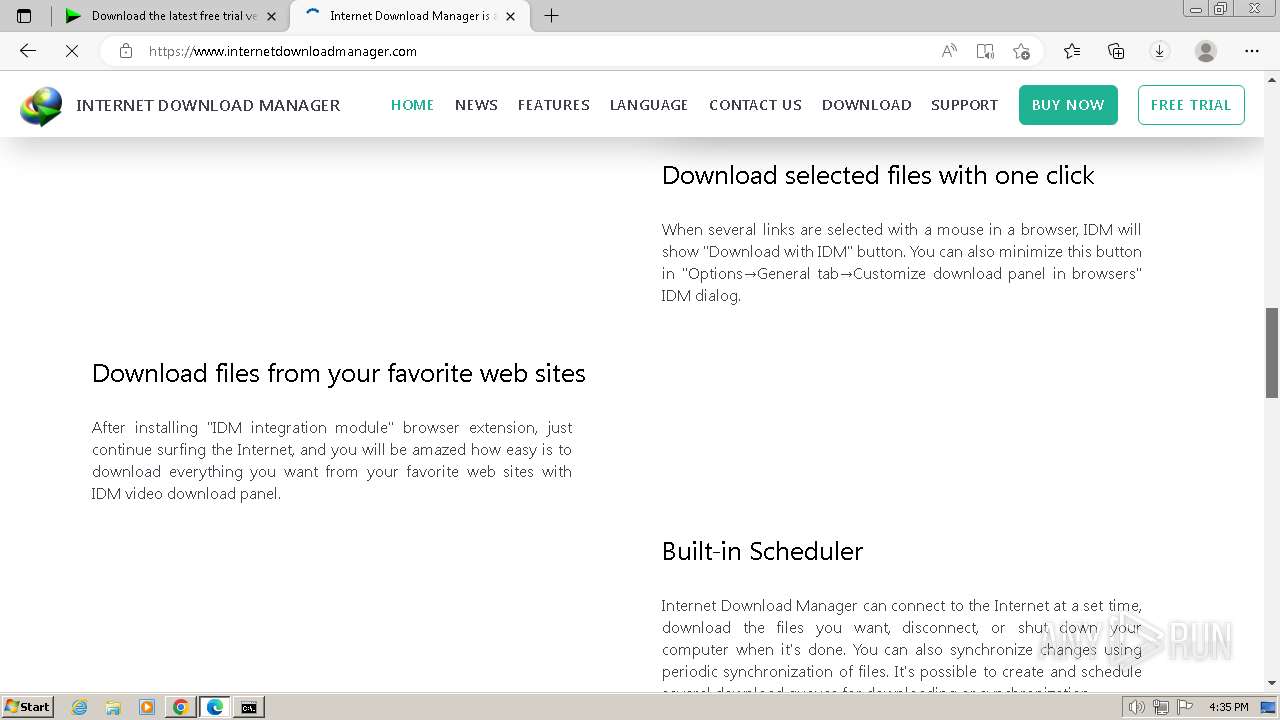Click the INTERNET DOWNLOAD MANAGER site title
The width and height of the screenshot is (1280, 720).
[208, 105]
